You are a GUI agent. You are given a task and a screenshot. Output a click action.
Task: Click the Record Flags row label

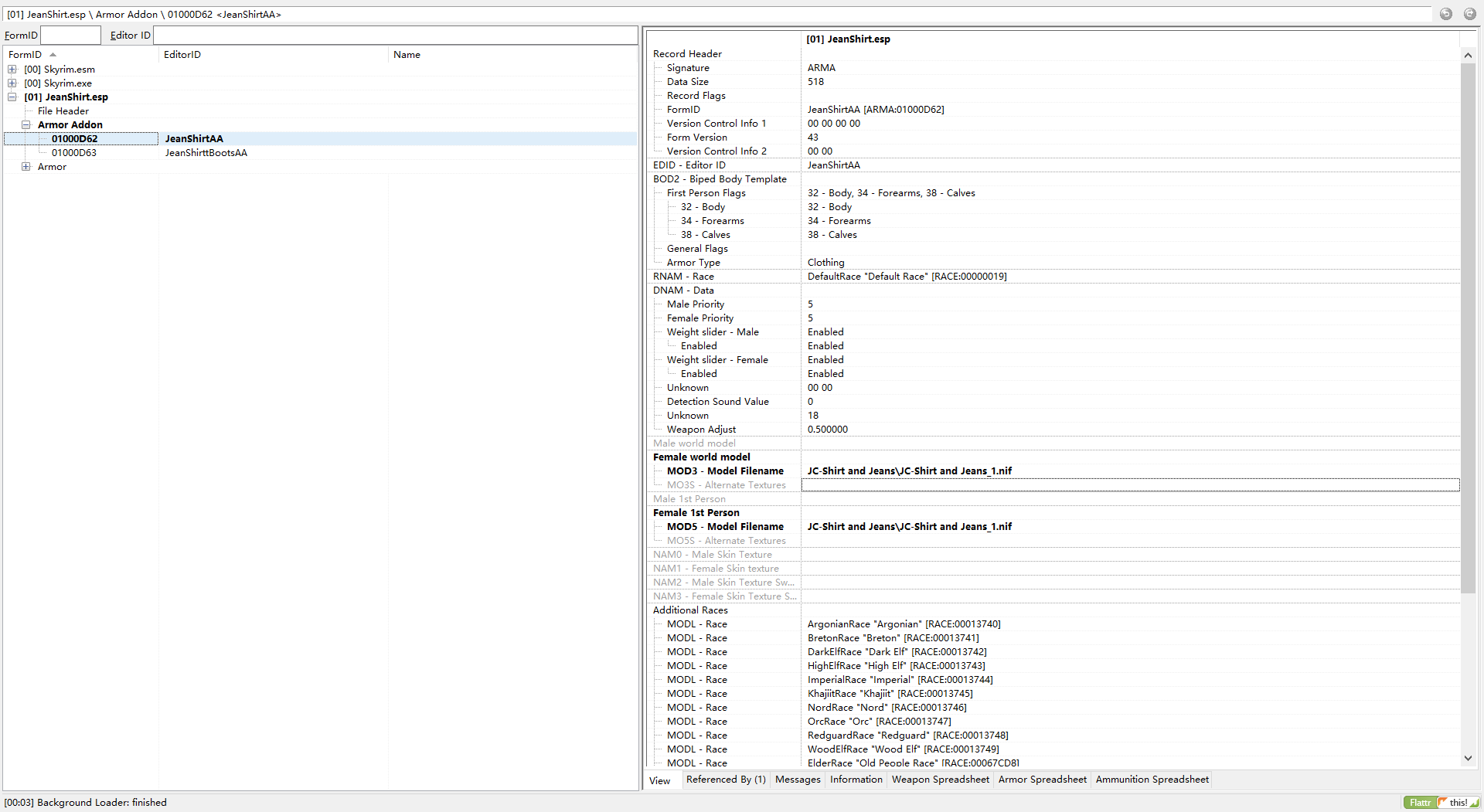696,96
